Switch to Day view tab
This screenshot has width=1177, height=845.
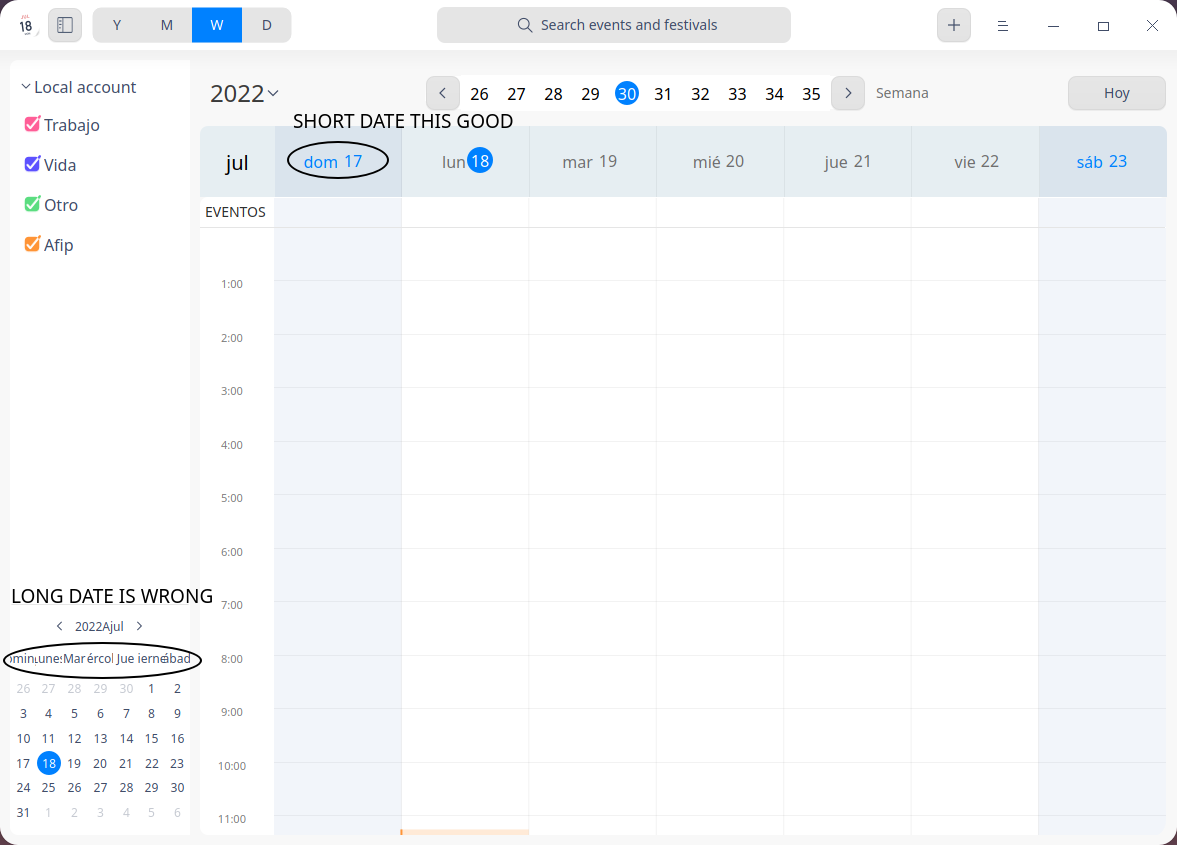point(266,25)
